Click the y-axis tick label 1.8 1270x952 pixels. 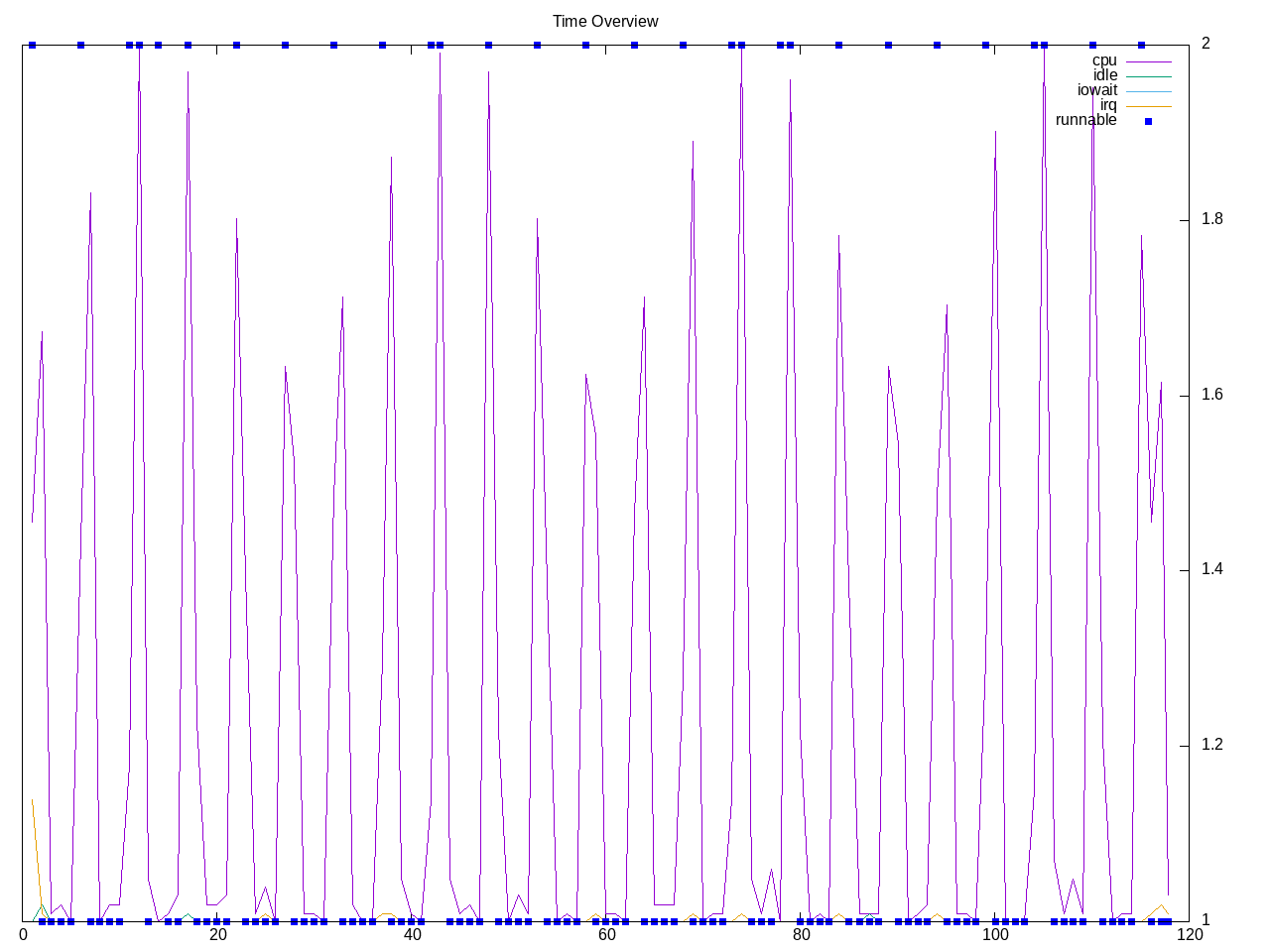point(1211,219)
